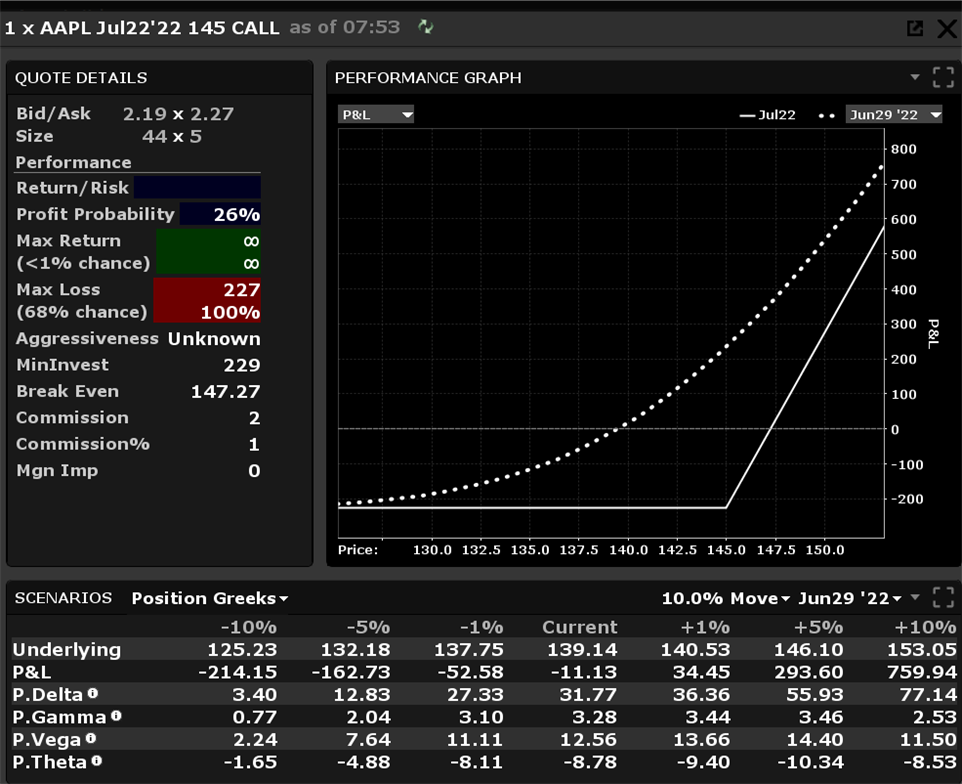This screenshot has height=784, width=962.
Task: Close the AAPL option performance window
Action: pyautogui.click(x=947, y=28)
